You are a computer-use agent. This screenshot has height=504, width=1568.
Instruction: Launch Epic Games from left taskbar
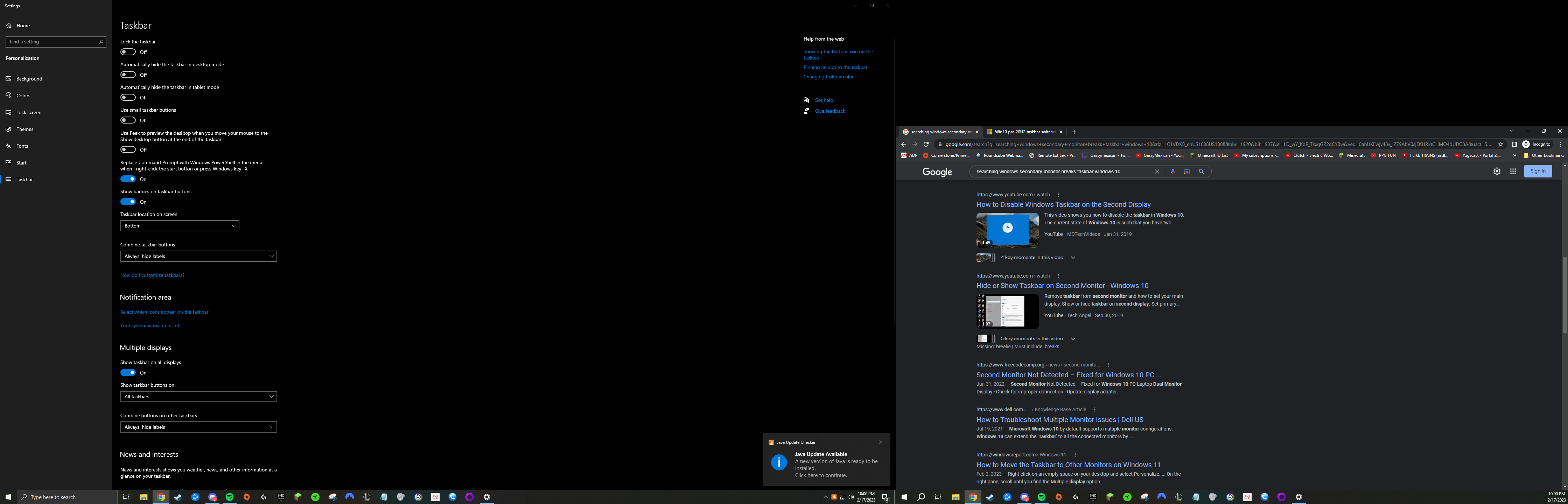pos(281,497)
